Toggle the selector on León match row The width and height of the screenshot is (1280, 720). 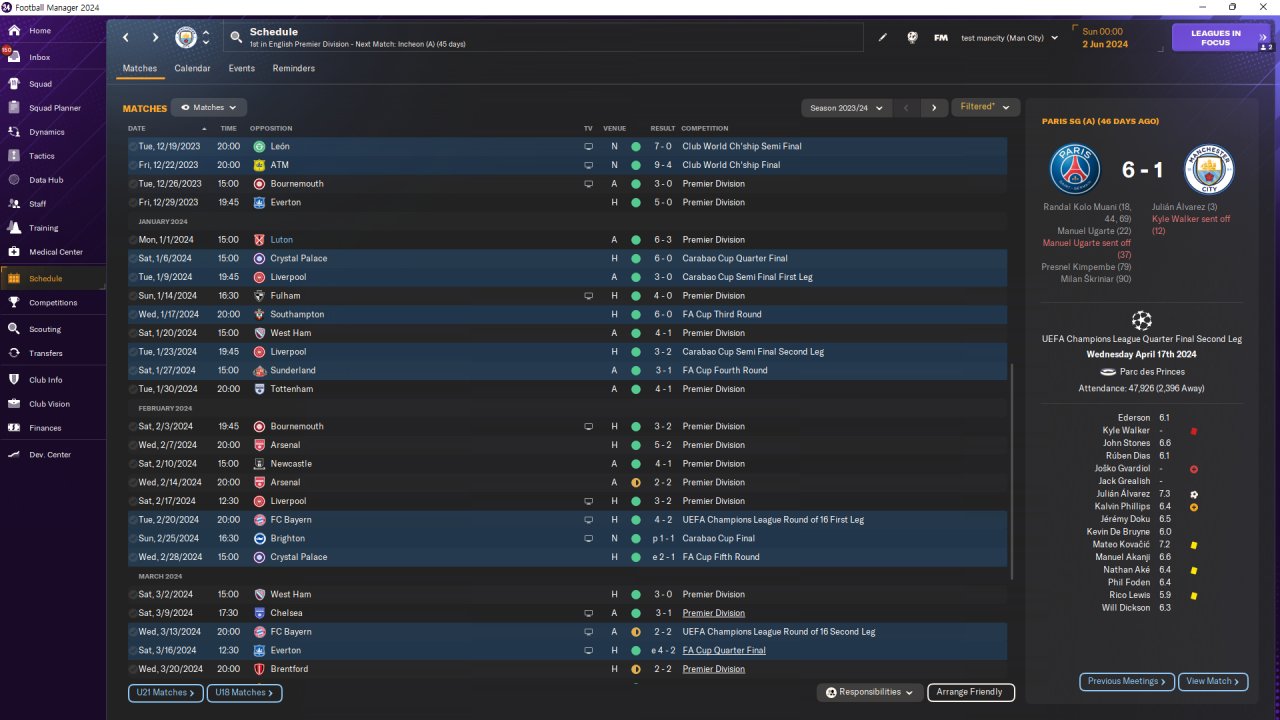pos(133,146)
